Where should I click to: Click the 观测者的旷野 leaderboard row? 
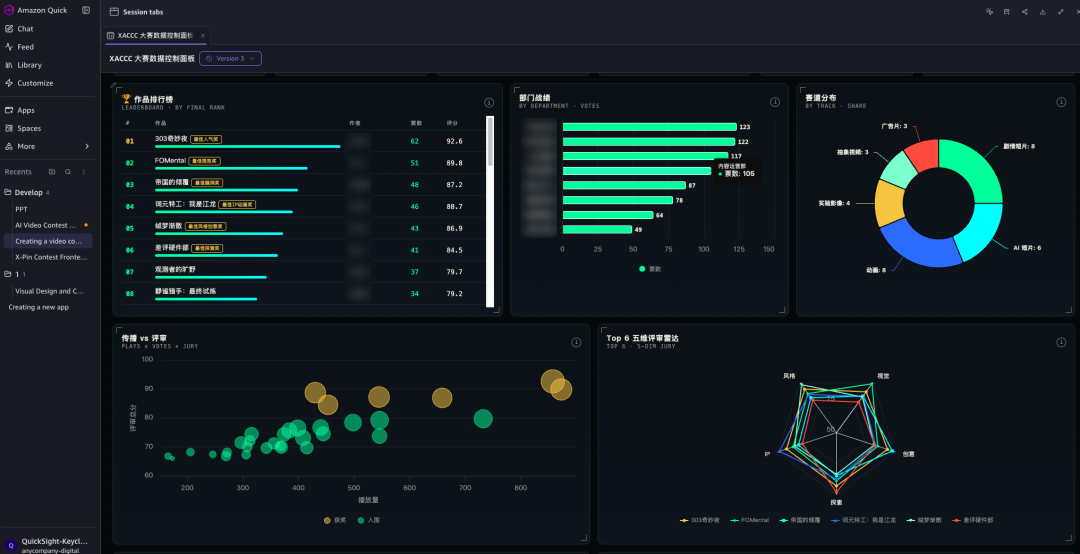303,271
